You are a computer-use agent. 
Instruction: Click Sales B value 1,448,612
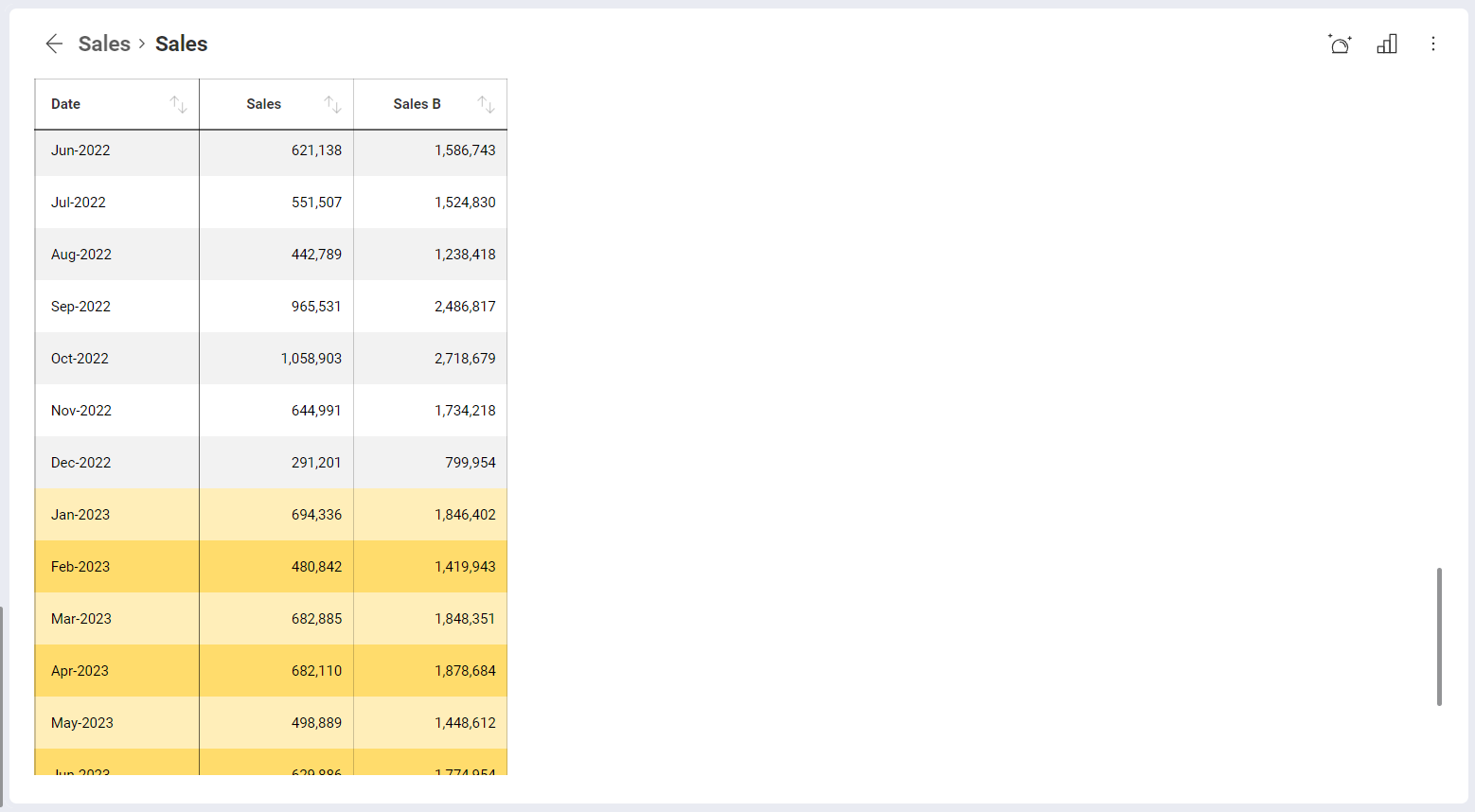(x=465, y=723)
